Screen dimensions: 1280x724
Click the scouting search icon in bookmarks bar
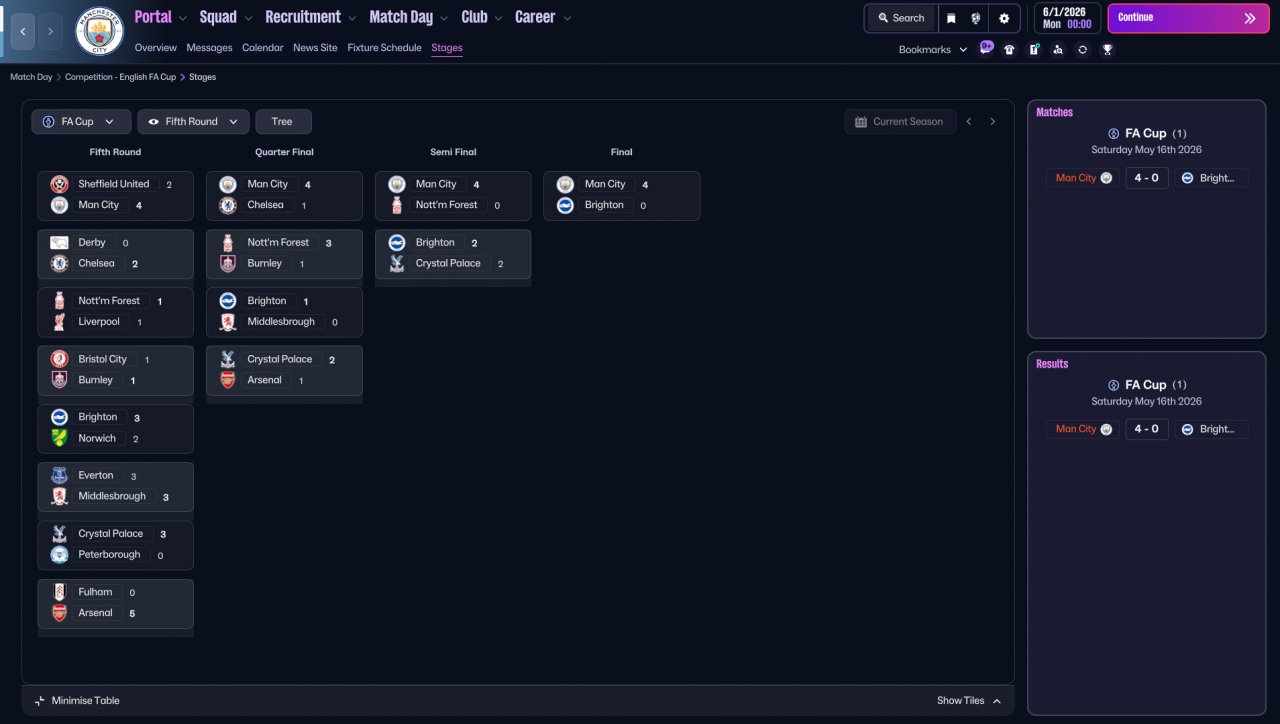[1058, 49]
